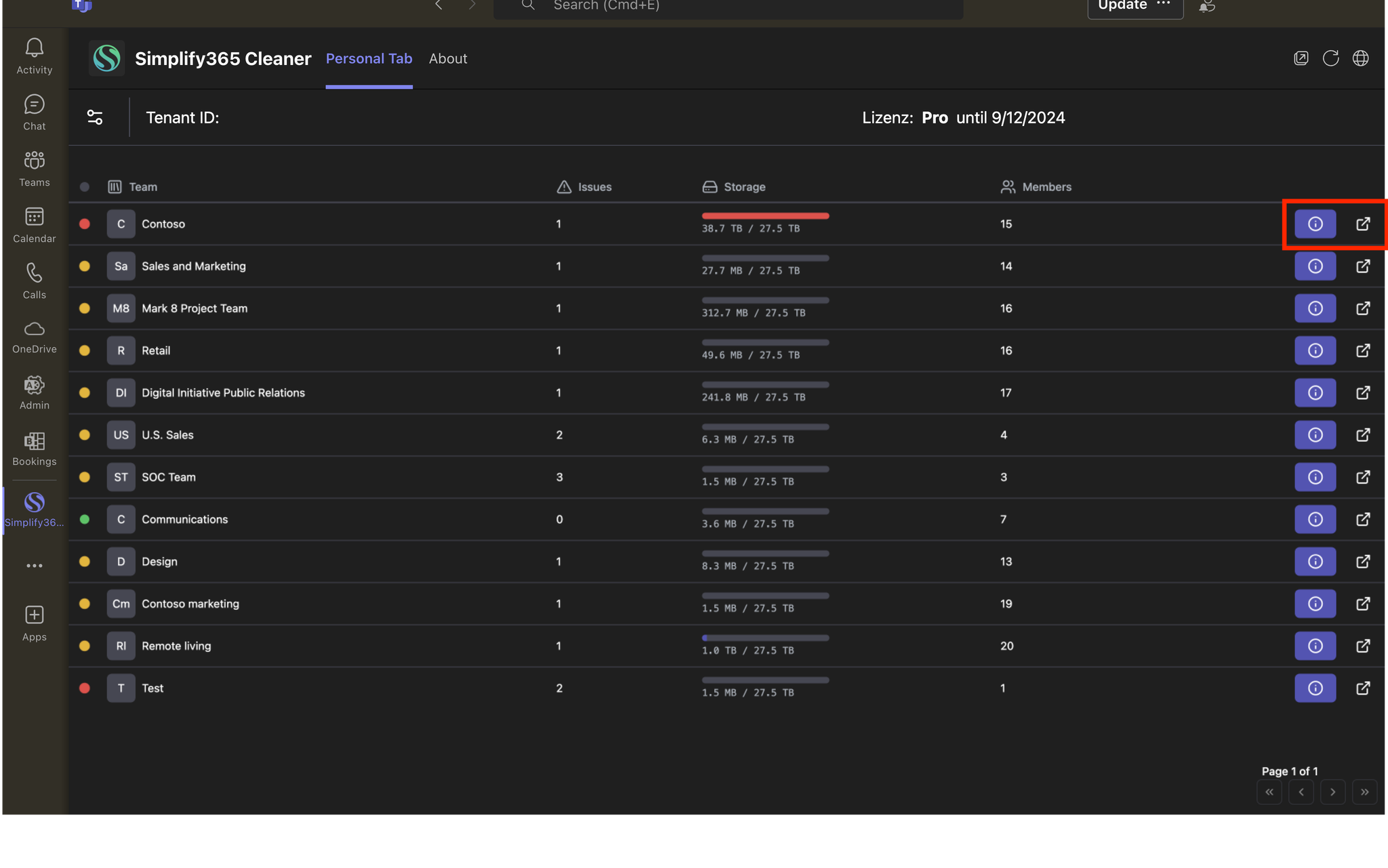Sort by the Storage column header
The height and width of the screenshot is (868, 1388).
734,187
